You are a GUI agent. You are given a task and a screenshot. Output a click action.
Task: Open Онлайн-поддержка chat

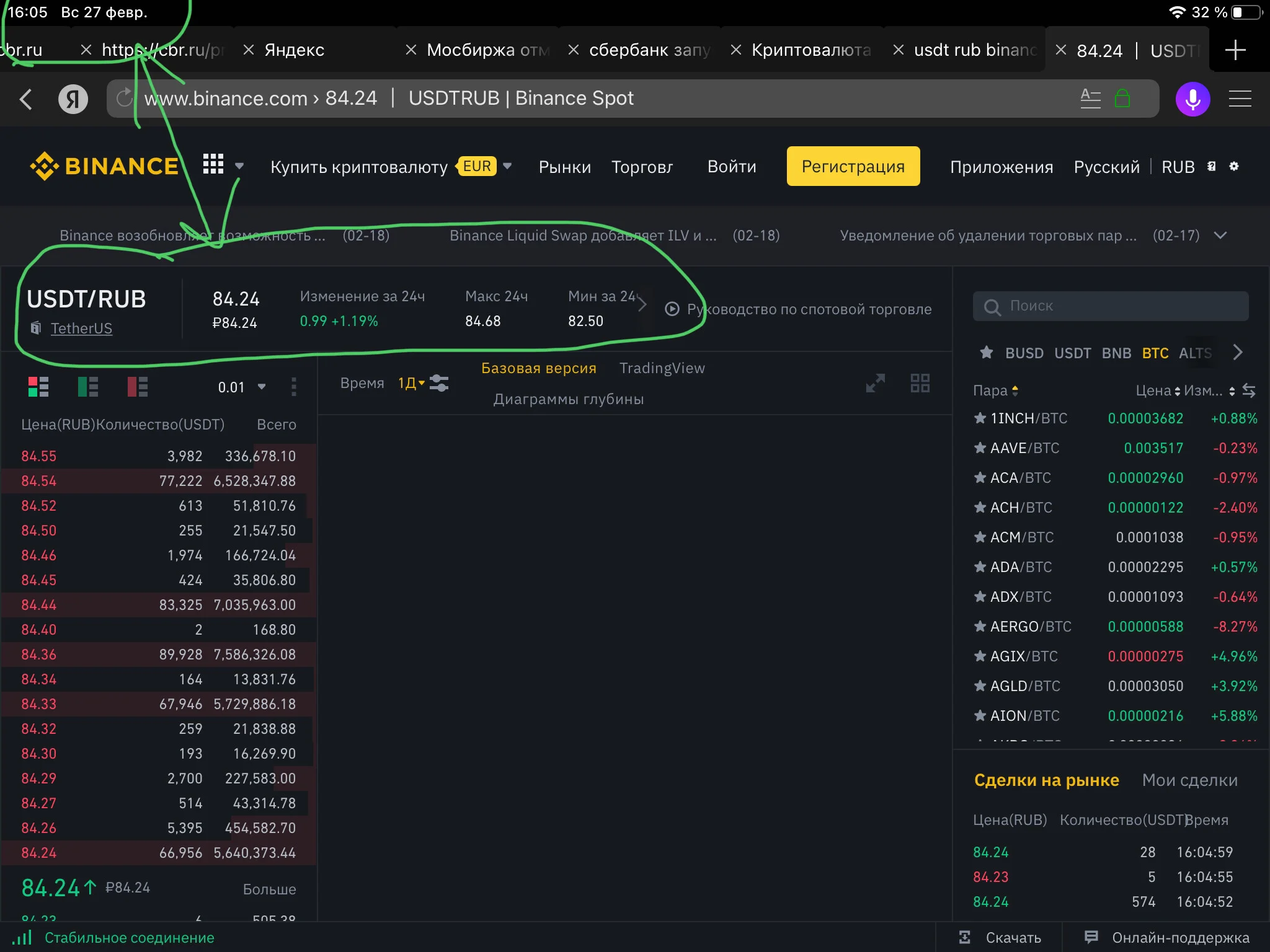click(1166, 938)
